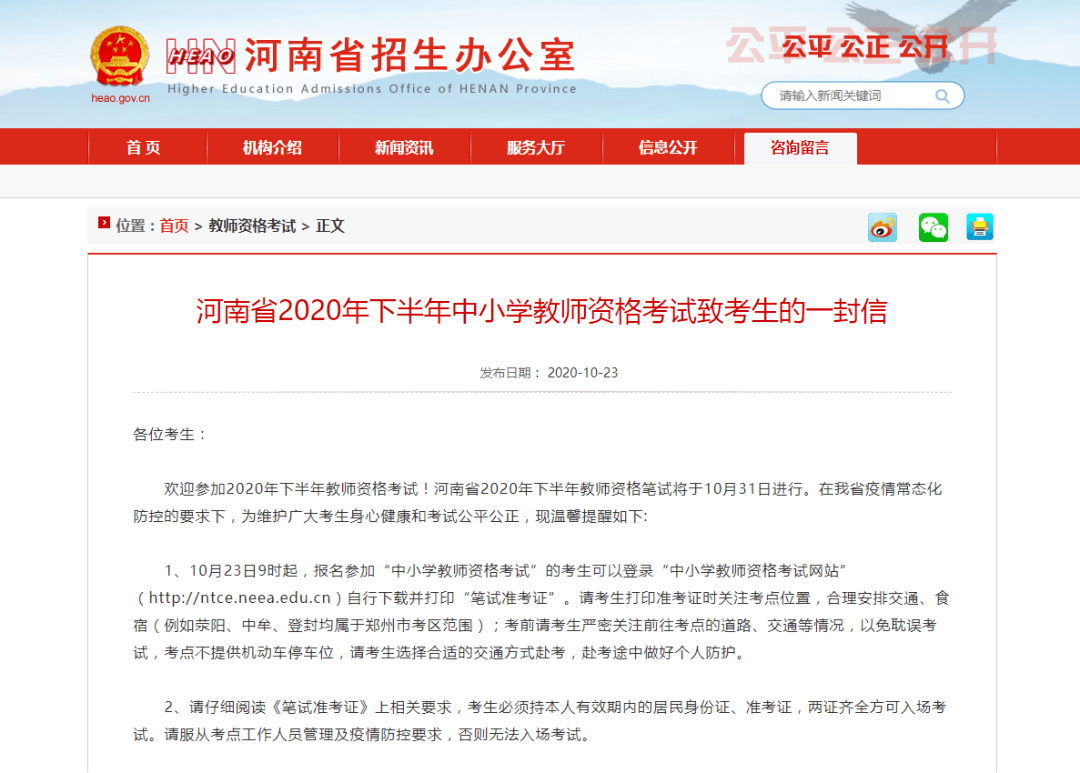
Task: Click Higher Education Admissions Office subtitle
Action: [372, 89]
